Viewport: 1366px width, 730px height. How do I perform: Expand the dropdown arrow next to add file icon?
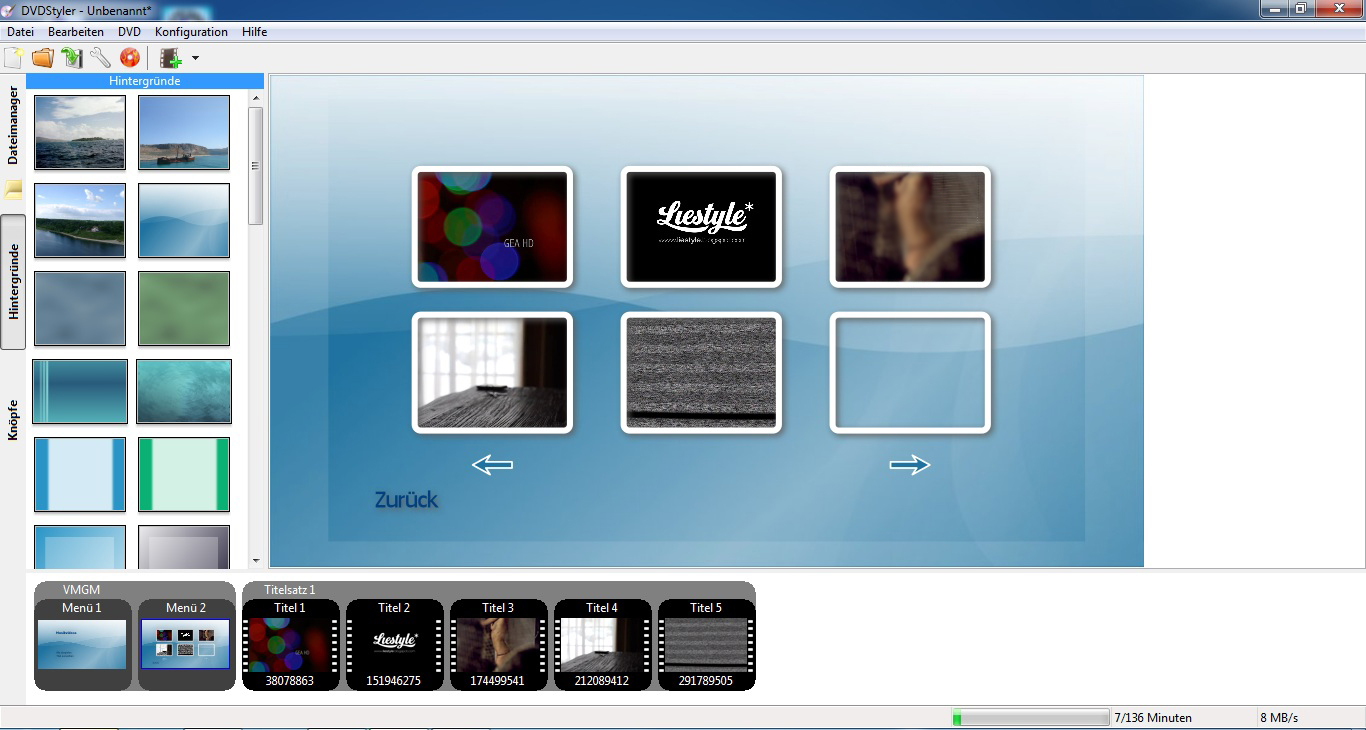coord(195,58)
